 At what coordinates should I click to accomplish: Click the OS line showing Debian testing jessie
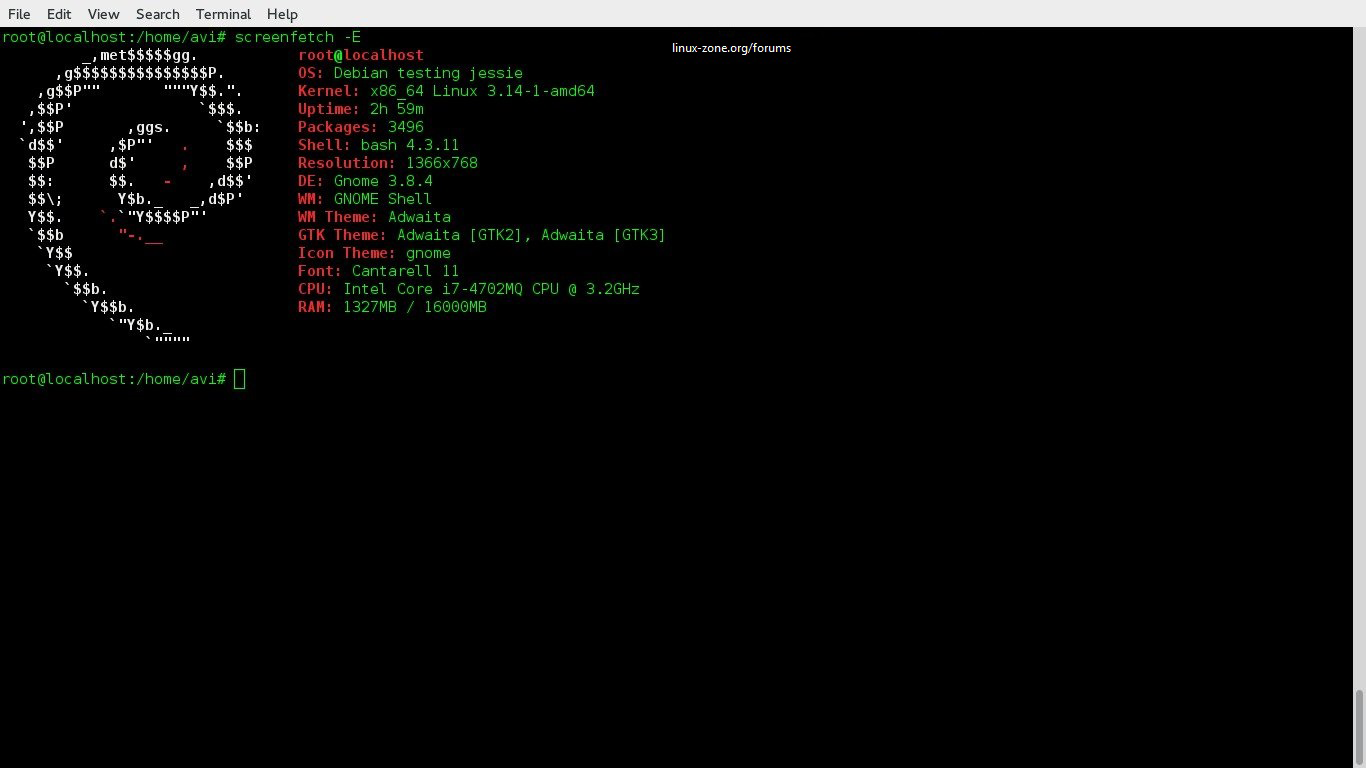pos(410,73)
